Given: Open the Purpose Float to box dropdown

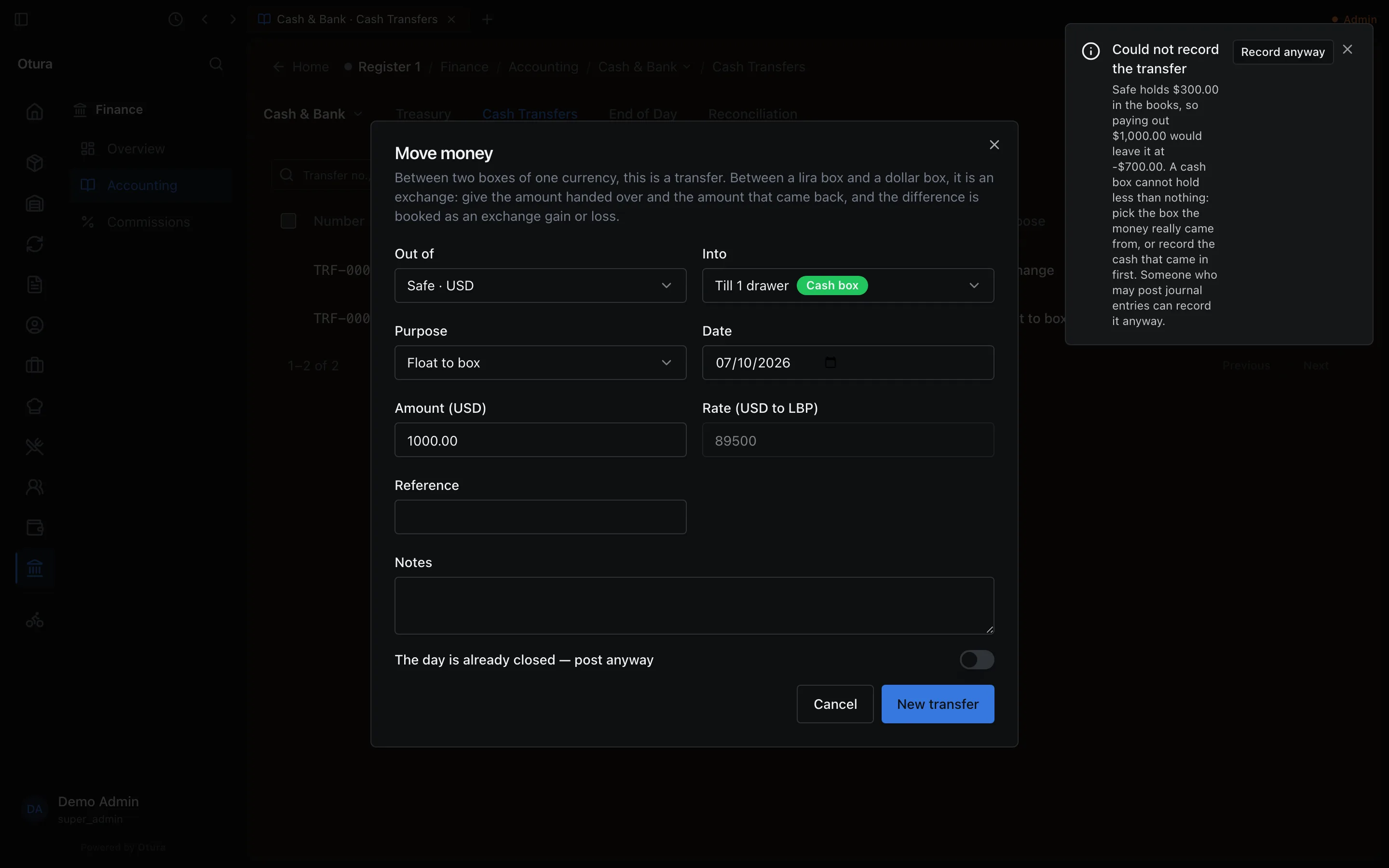Looking at the screenshot, I should pos(540,363).
